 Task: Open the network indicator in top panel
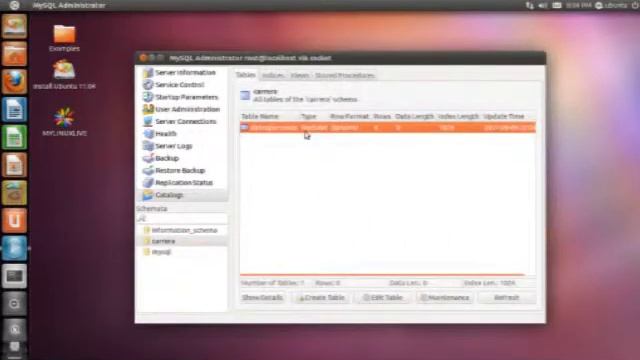530,5
